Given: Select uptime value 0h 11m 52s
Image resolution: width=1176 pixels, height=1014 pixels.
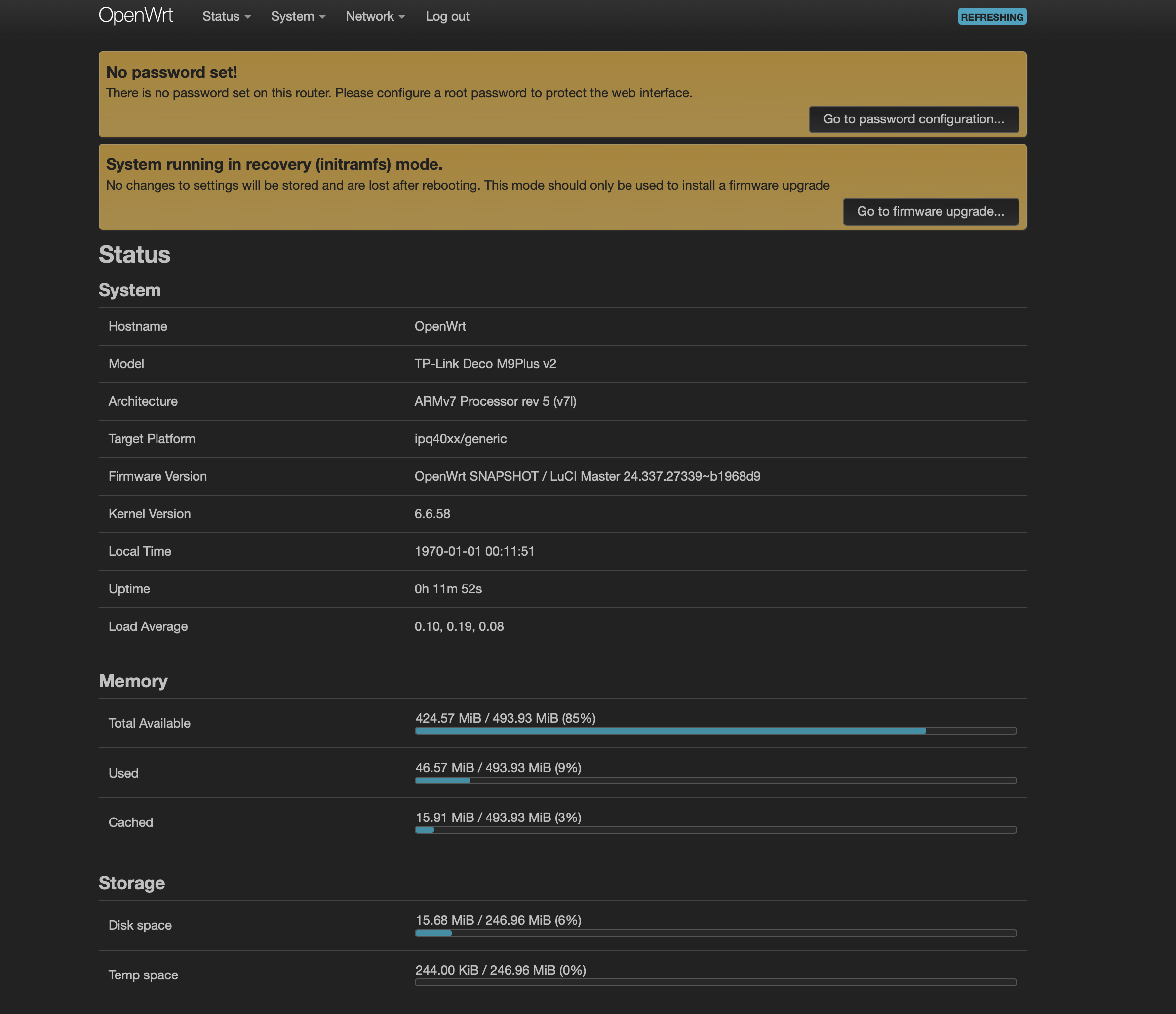Looking at the screenshot, I should pos(448,589).
